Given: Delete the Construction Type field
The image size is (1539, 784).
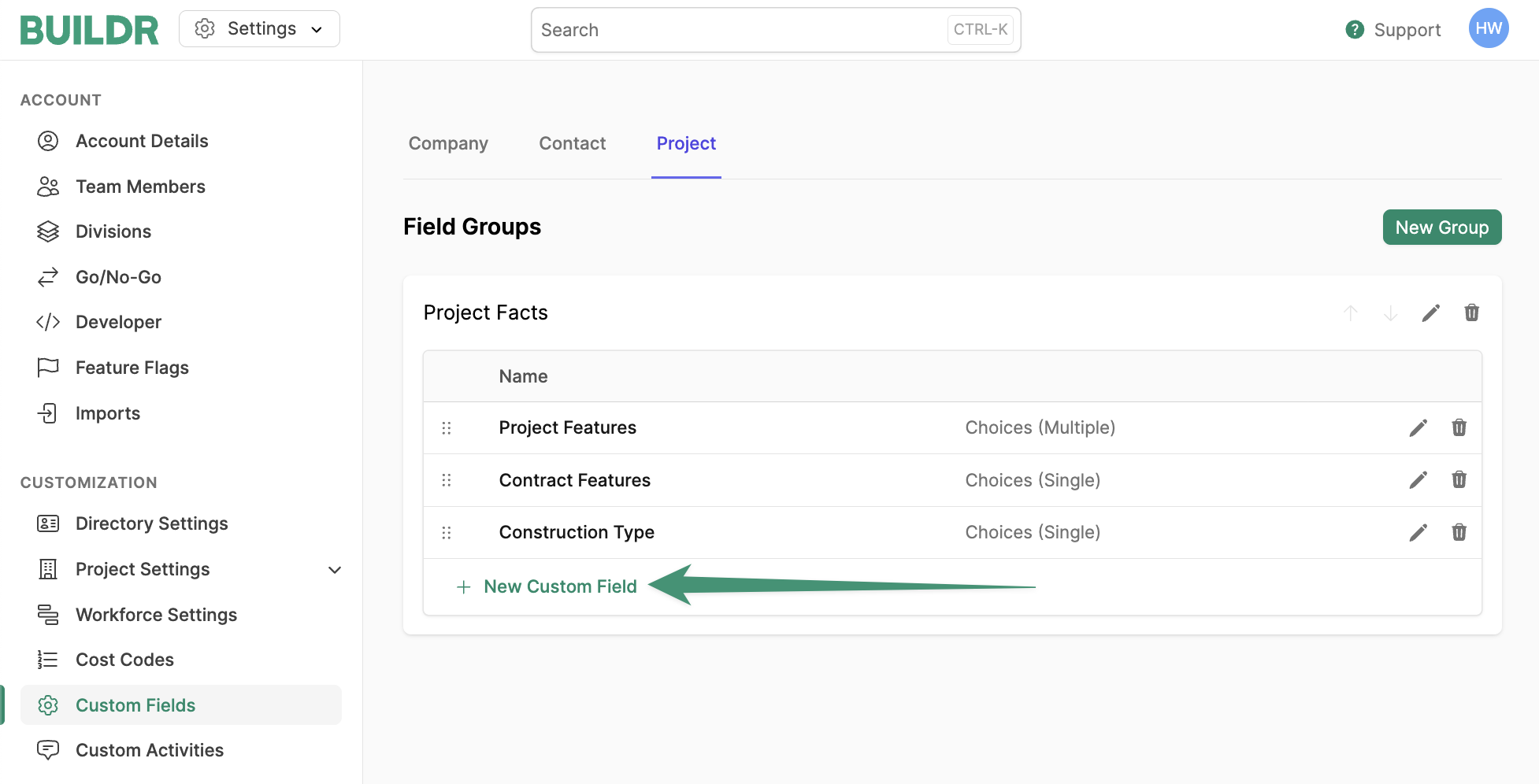Looking at the screenshot, I should 1459,532.
